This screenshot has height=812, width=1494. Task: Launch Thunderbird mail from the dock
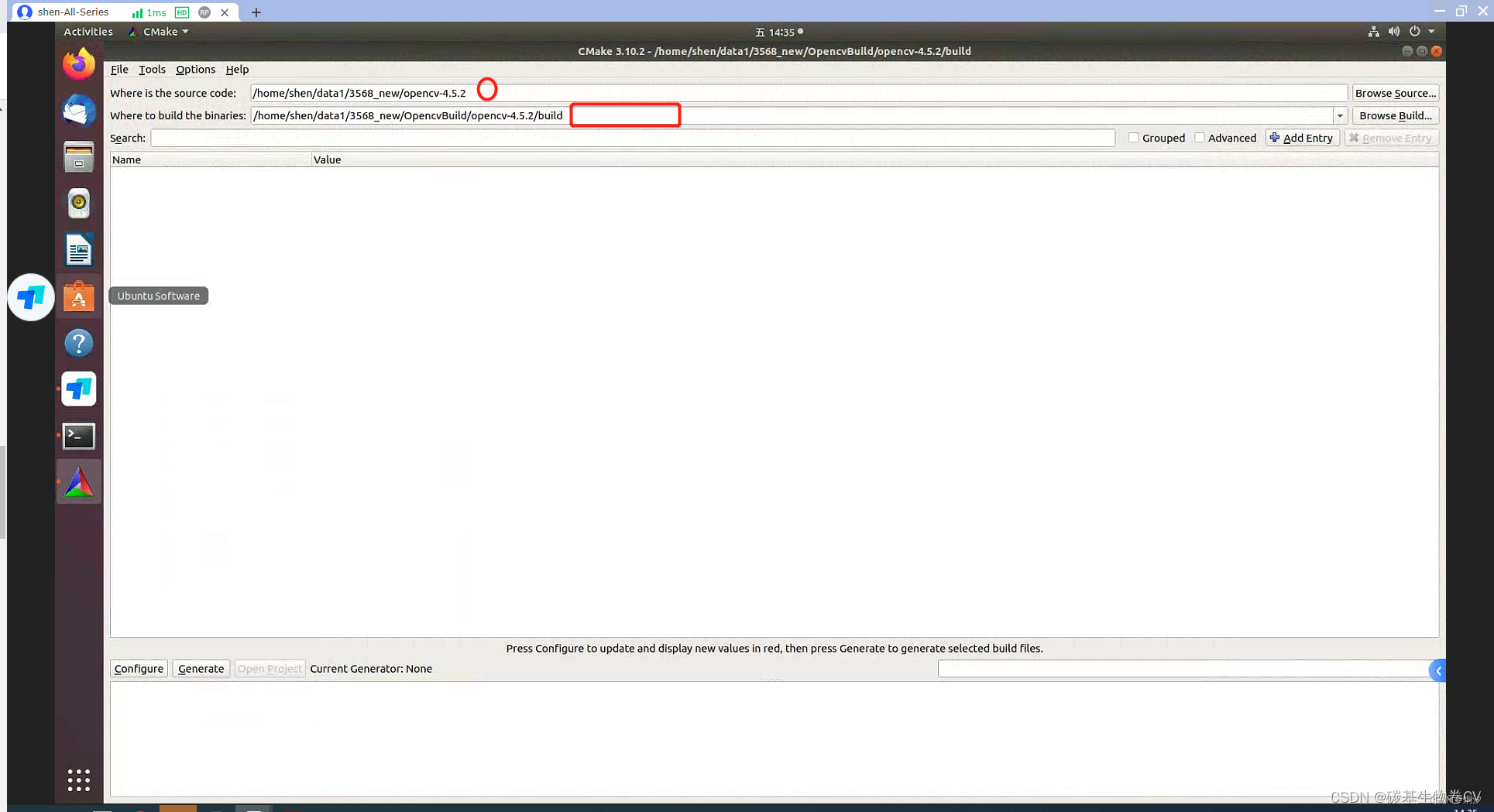tap(78, 111)
